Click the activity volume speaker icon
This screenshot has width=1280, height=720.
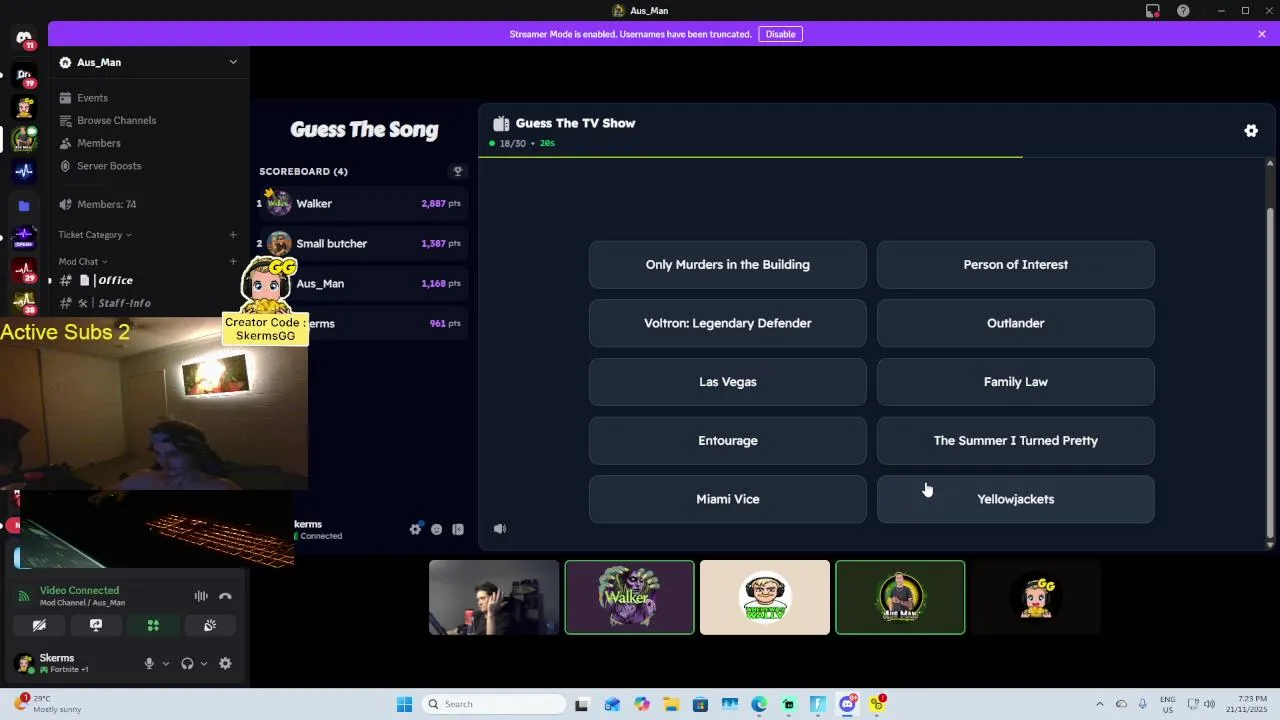(500, 529)
